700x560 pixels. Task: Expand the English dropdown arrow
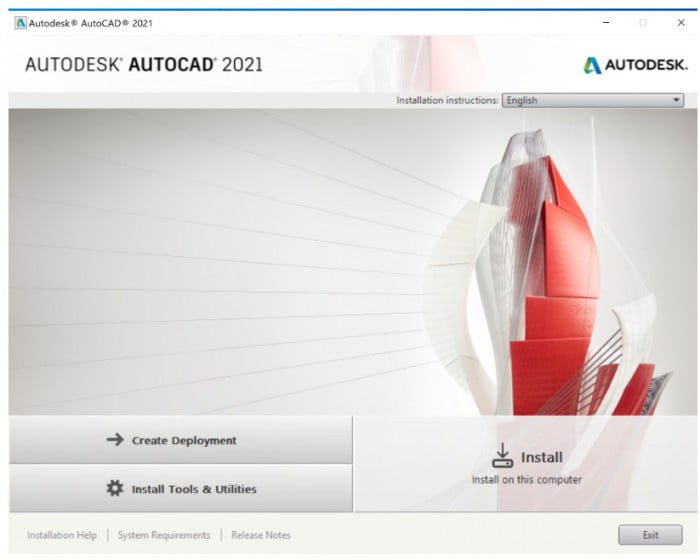coord(676,100)
